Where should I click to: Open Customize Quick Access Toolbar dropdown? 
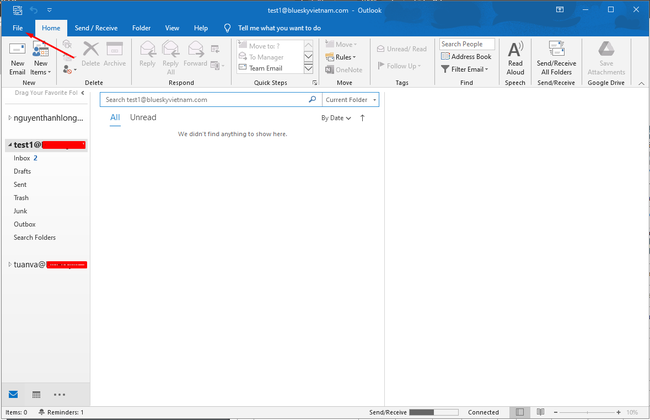pyautogui.click(x=49, y=10)
